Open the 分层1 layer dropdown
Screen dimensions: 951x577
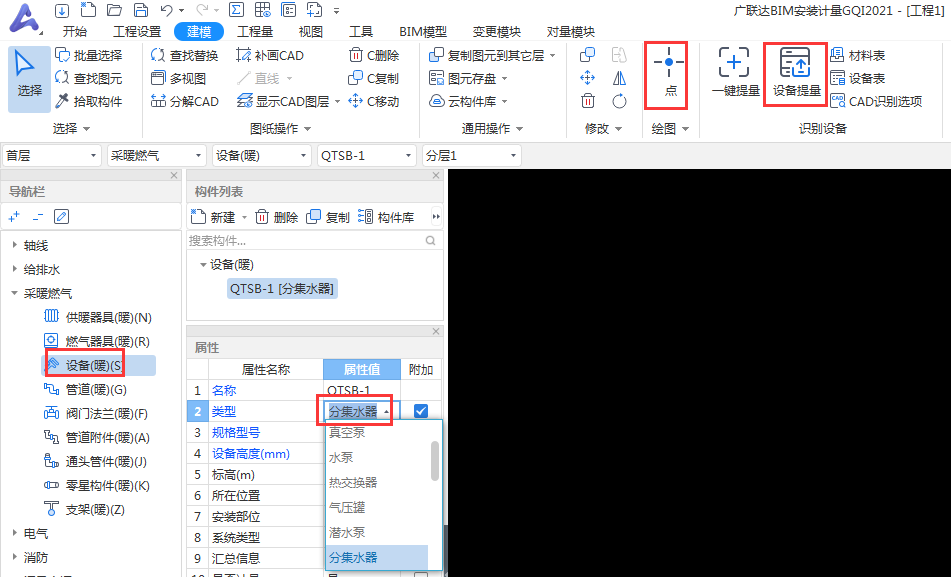point(471,156)
